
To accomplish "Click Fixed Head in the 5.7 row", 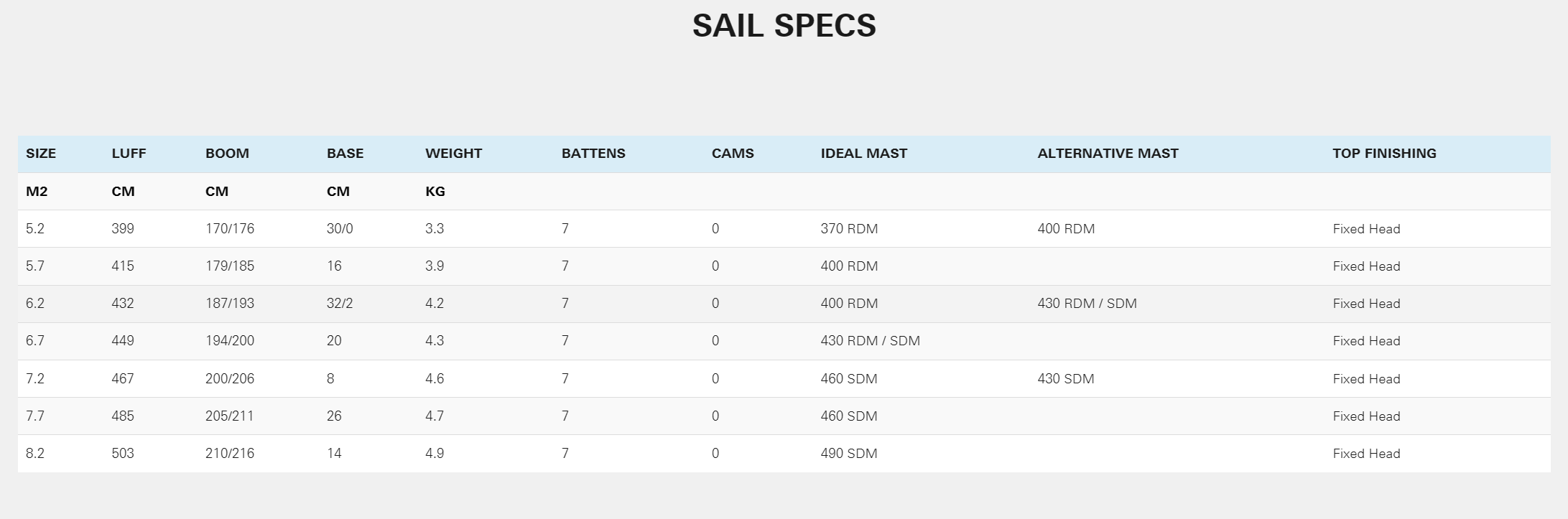I will (1366, 266).
